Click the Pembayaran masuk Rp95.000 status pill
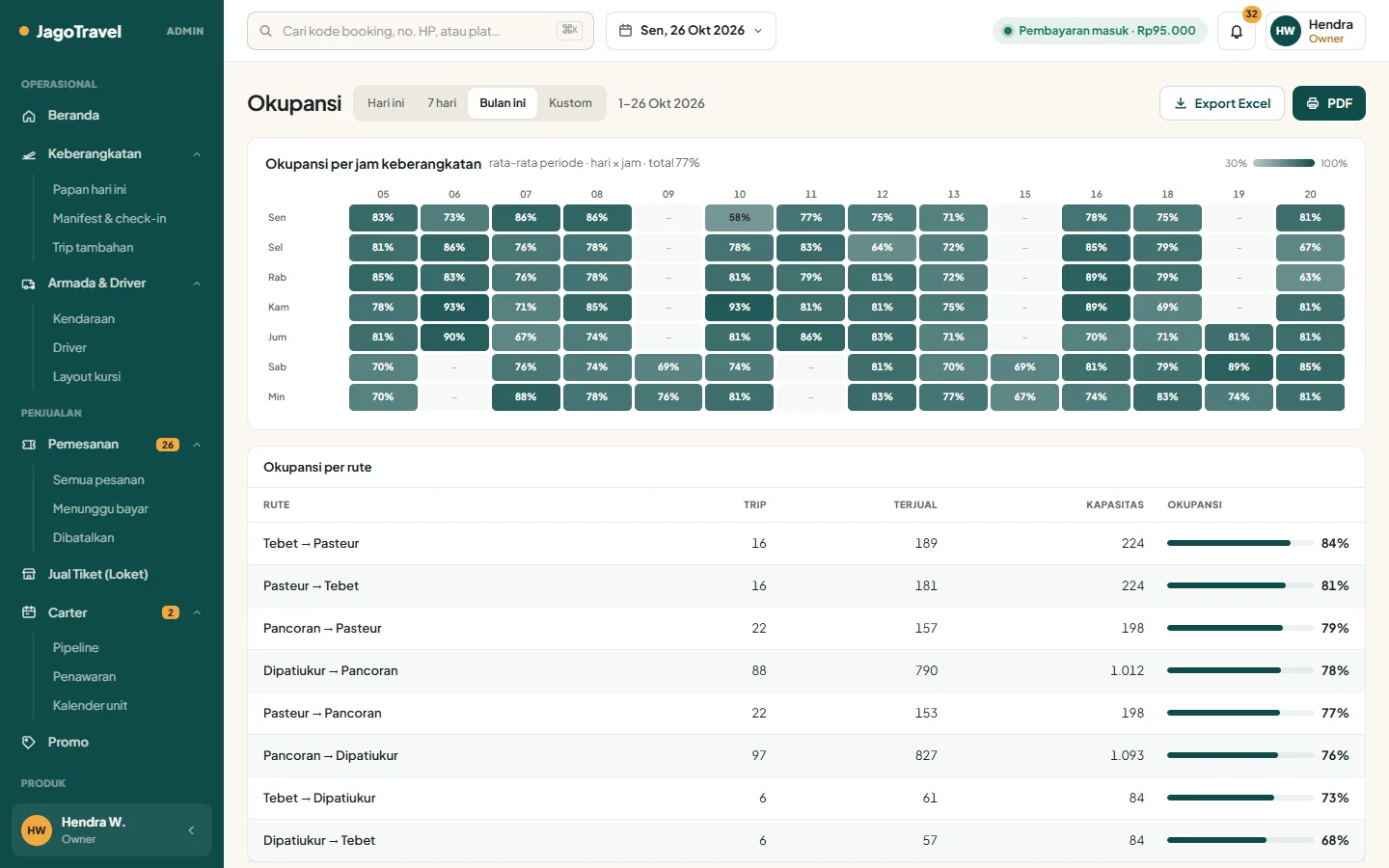 click(x=1100, y=31)
